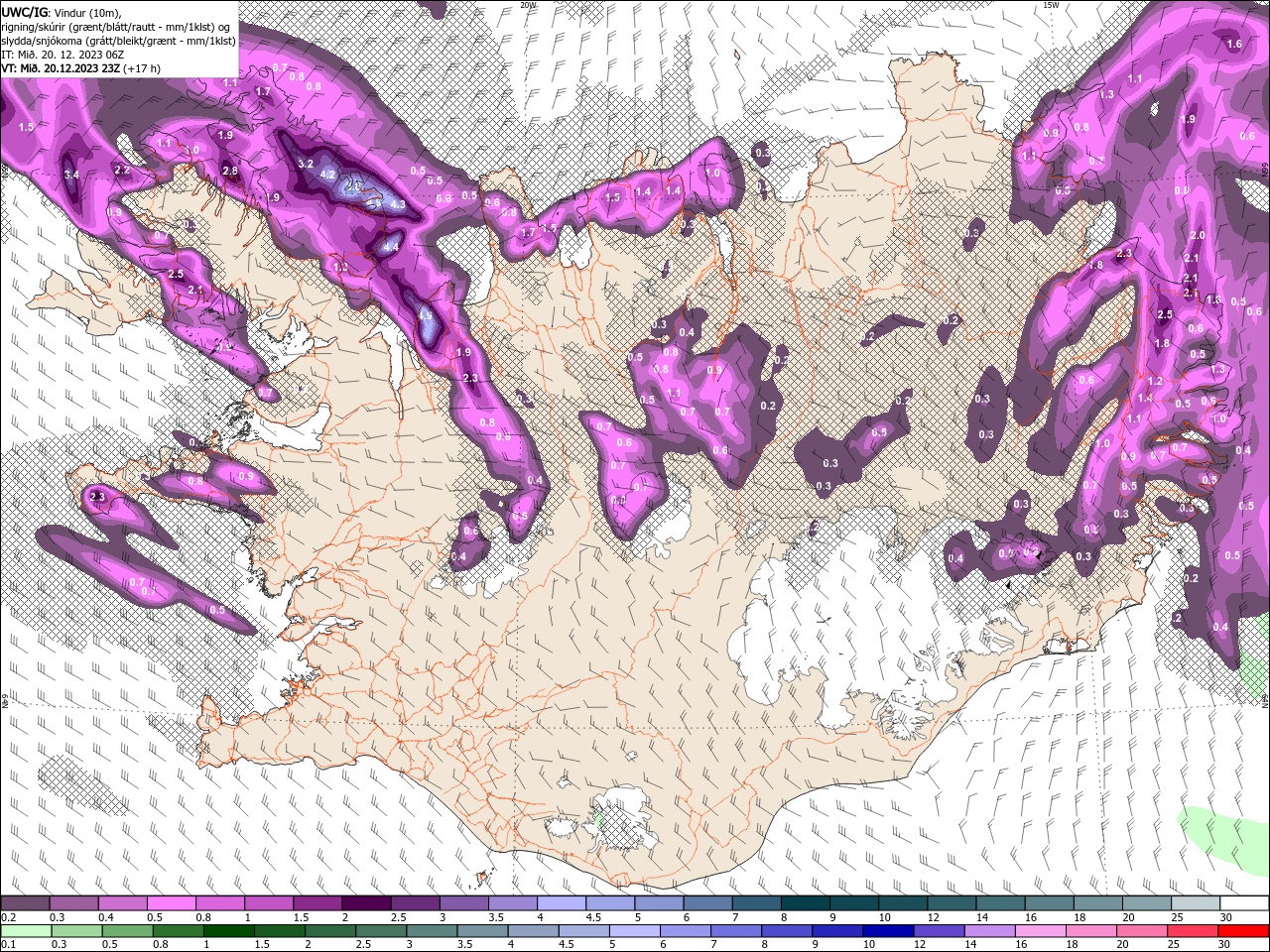Pick the pale grey 25 snowfall legend swatch
1270x952 pixels.
pyautogui.click(x=1197, y=903)
